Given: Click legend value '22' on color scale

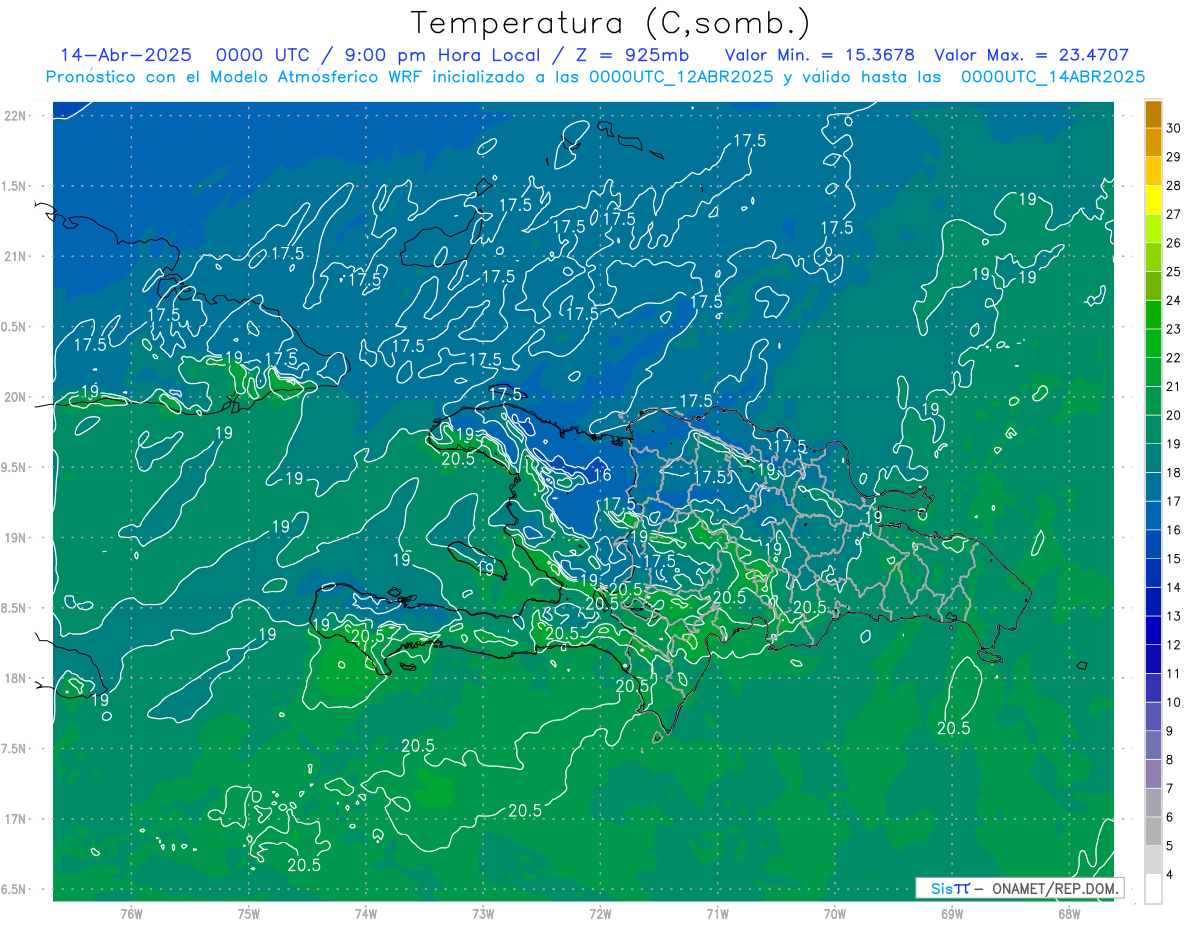Looking at the screenshot, I should (1174, 358).
